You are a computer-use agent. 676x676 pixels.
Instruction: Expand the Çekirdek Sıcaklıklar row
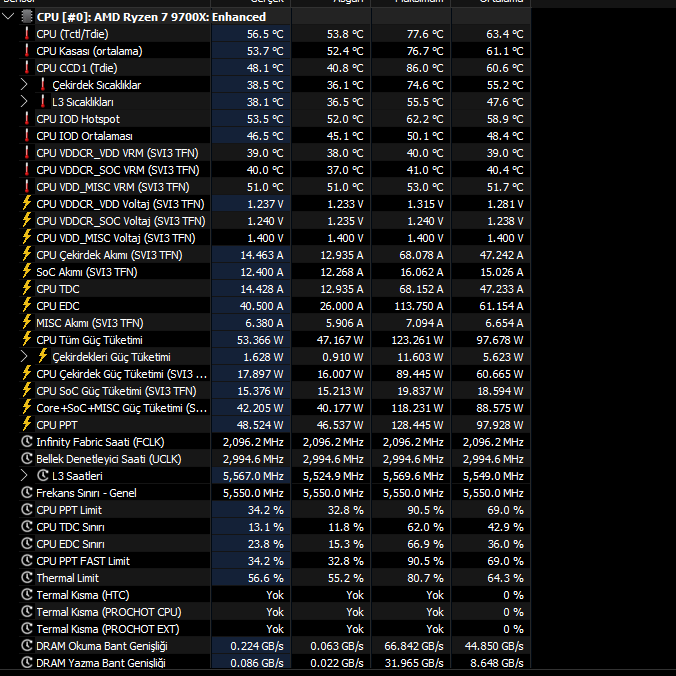coord(24,85)
